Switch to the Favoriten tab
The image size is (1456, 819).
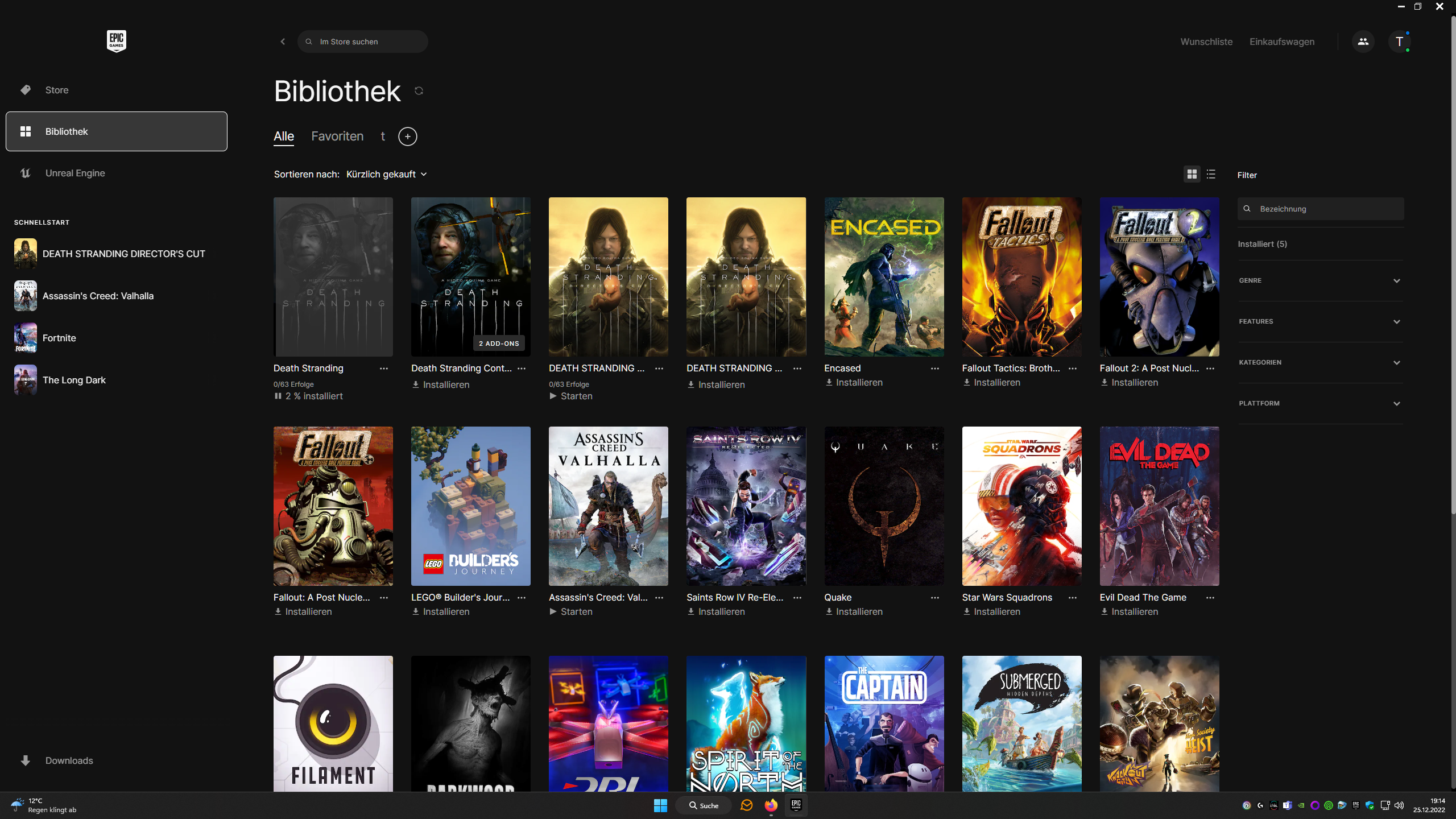[337, 136]
